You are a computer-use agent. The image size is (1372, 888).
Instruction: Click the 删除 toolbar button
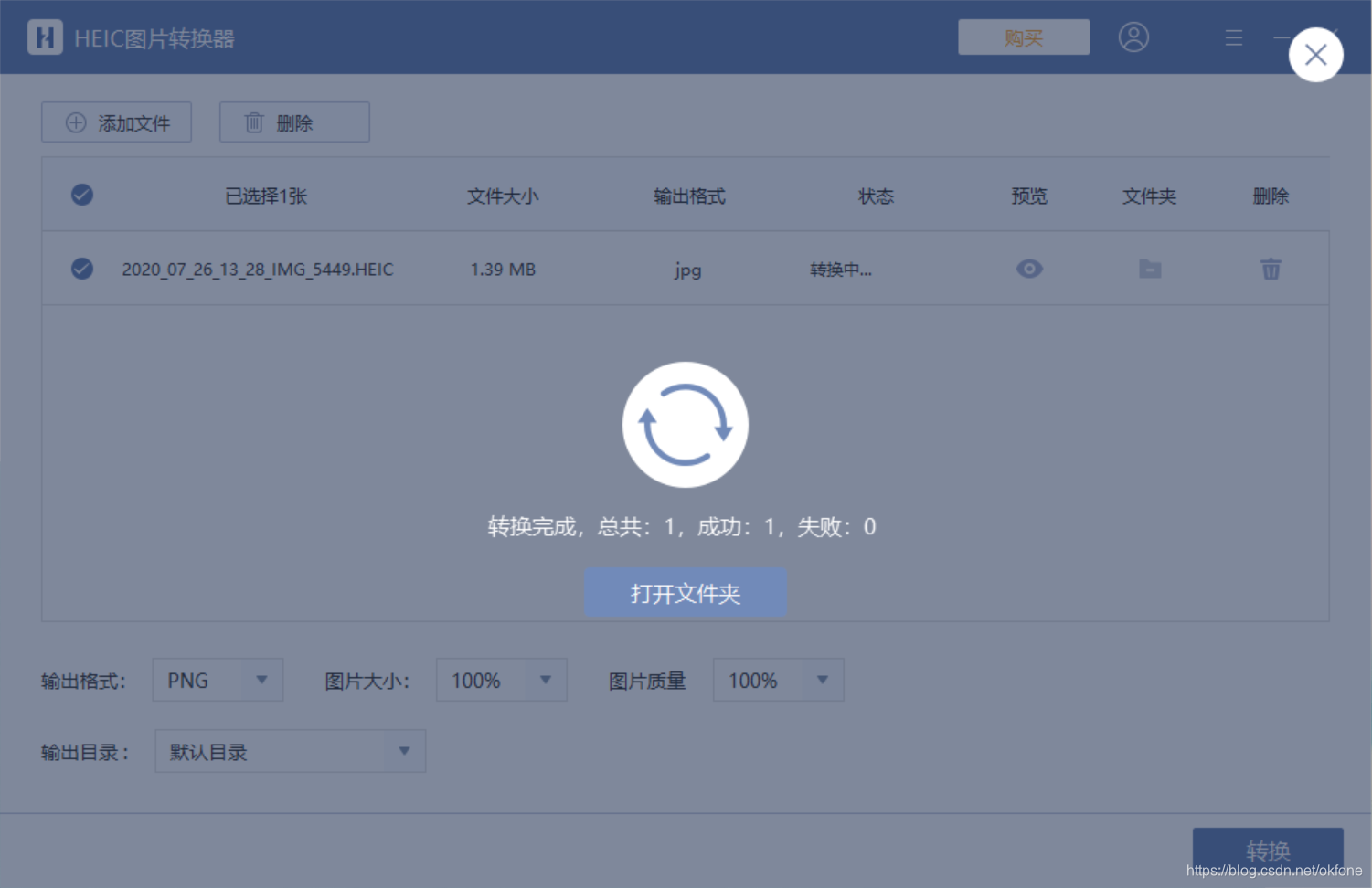294,122
